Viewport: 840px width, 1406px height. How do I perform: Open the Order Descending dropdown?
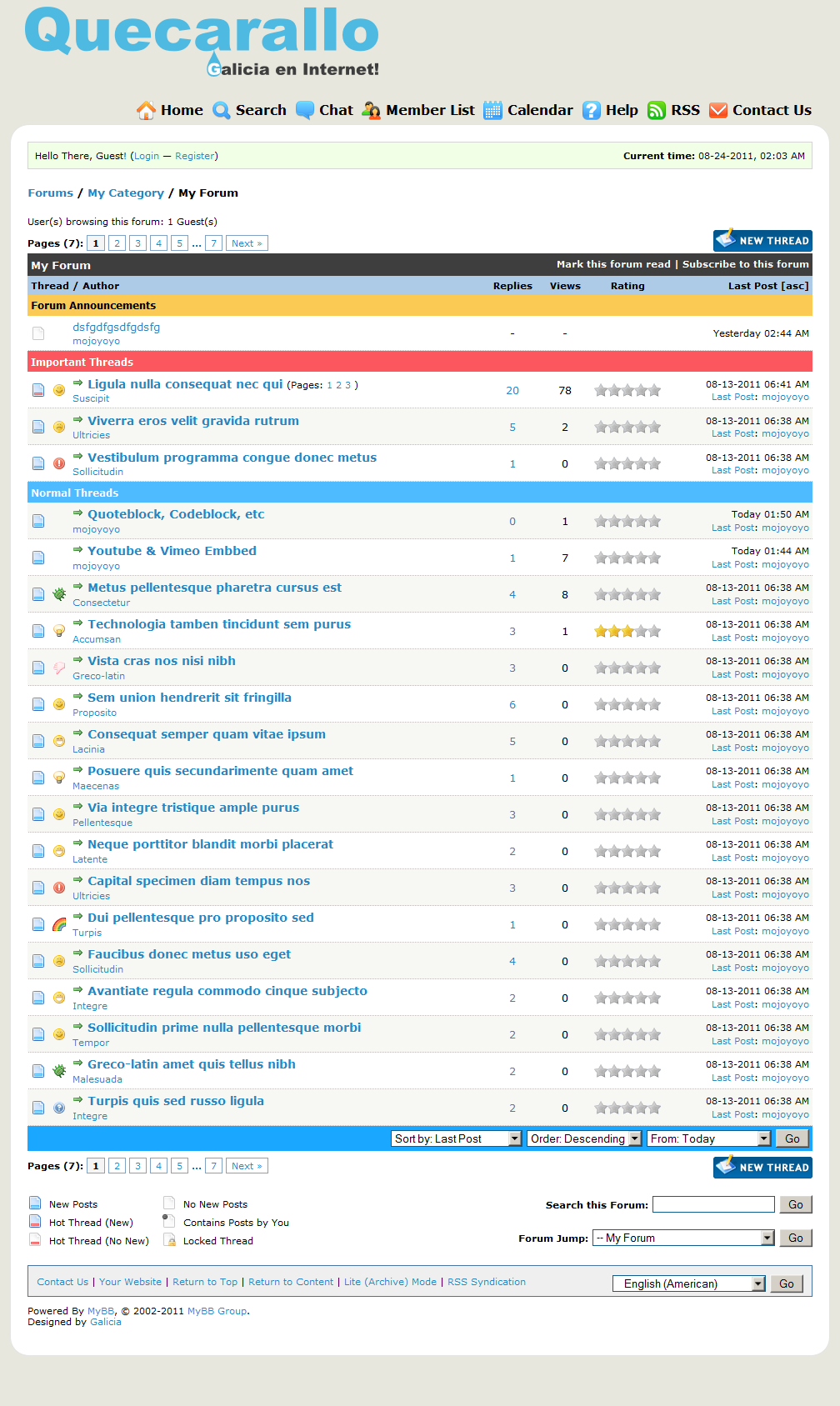point(584,1138)
